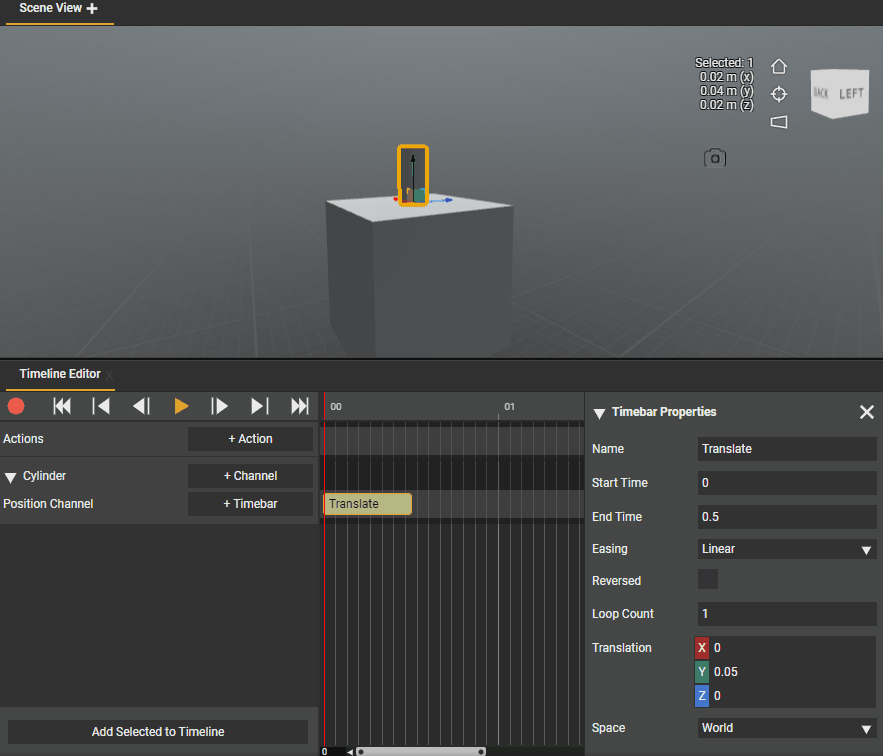
Task: Click the home view icon
Action: 779,67
